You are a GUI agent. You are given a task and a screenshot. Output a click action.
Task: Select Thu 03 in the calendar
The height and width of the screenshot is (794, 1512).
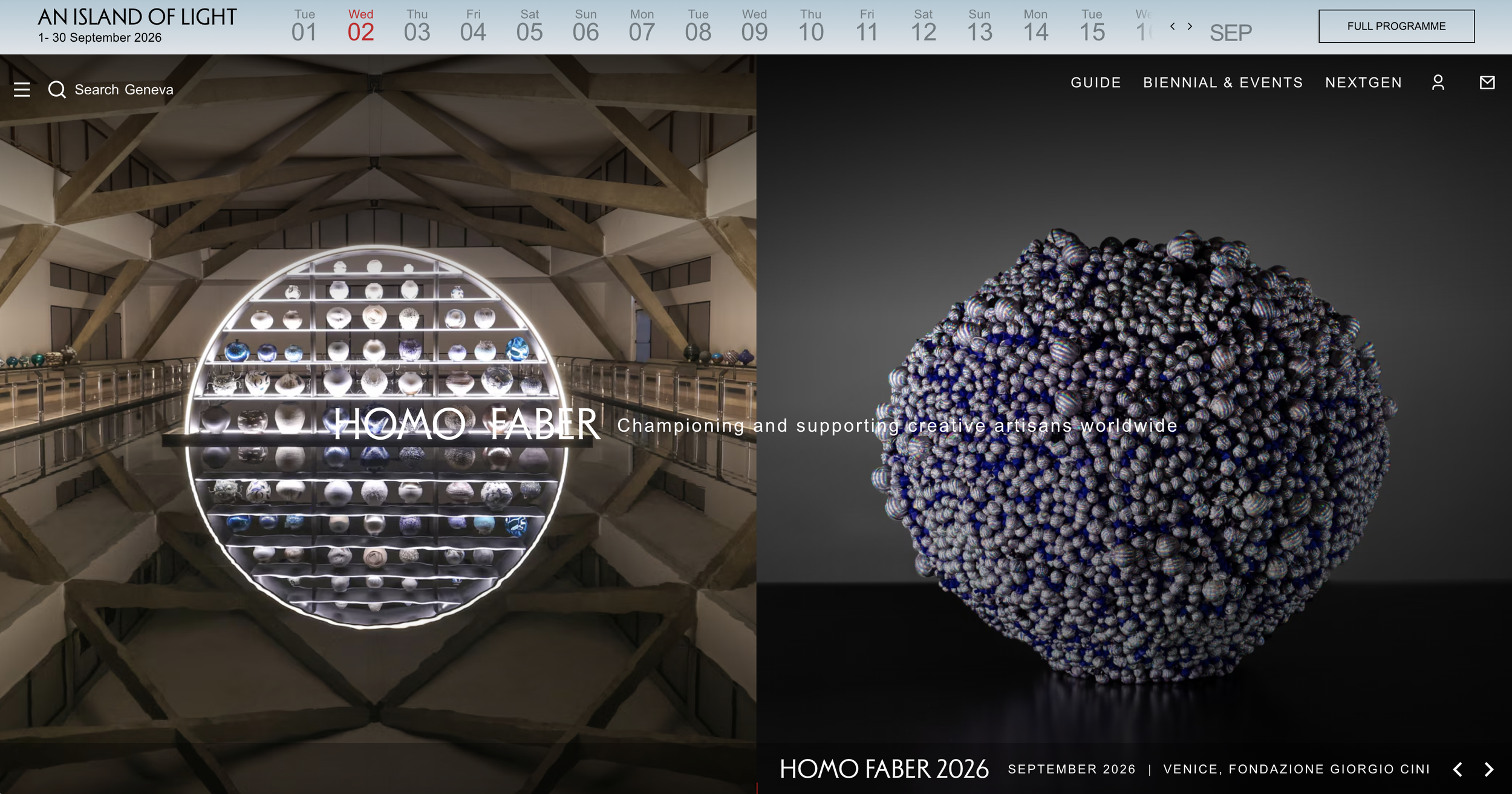click(x=417, y=26)
